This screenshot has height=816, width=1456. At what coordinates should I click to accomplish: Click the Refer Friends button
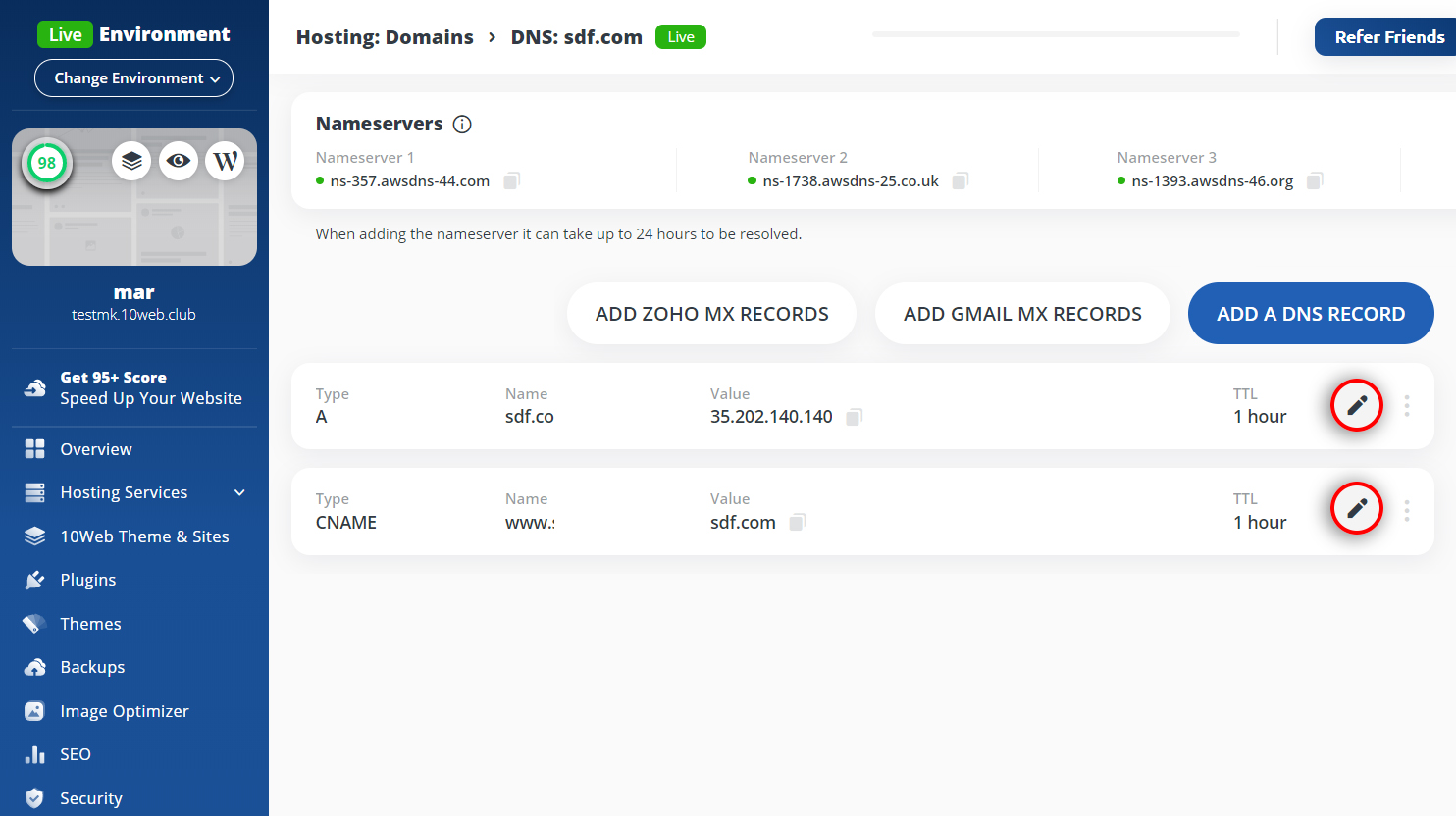(x=1385, y=37)
